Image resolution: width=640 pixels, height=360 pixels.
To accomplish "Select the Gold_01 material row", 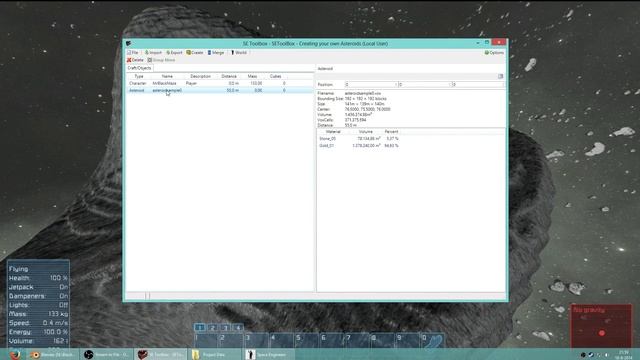I will (411, 146).
